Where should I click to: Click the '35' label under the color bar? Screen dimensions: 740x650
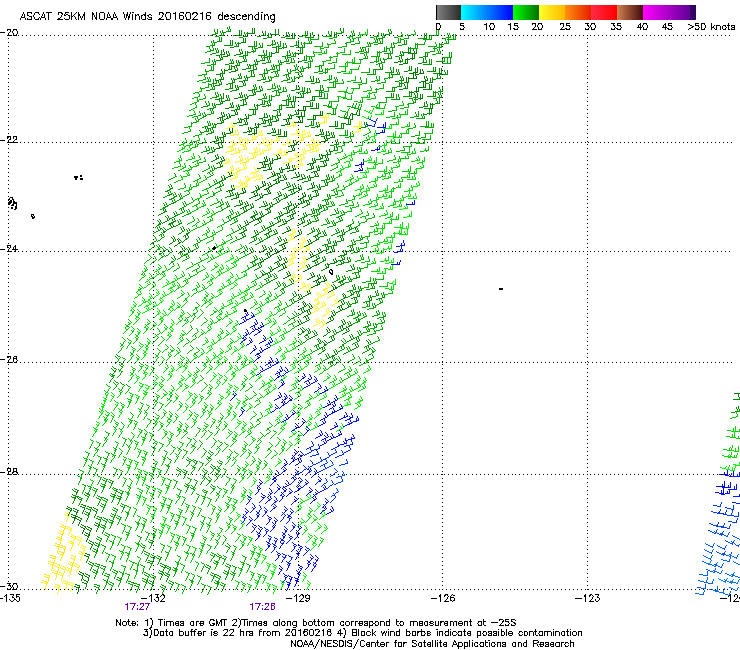616,27
